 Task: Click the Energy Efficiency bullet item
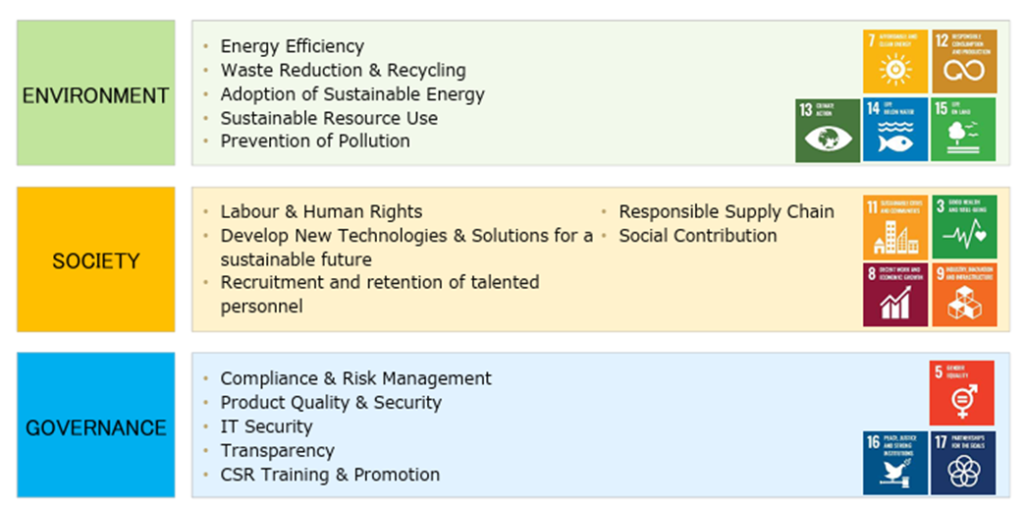[292, 46]
